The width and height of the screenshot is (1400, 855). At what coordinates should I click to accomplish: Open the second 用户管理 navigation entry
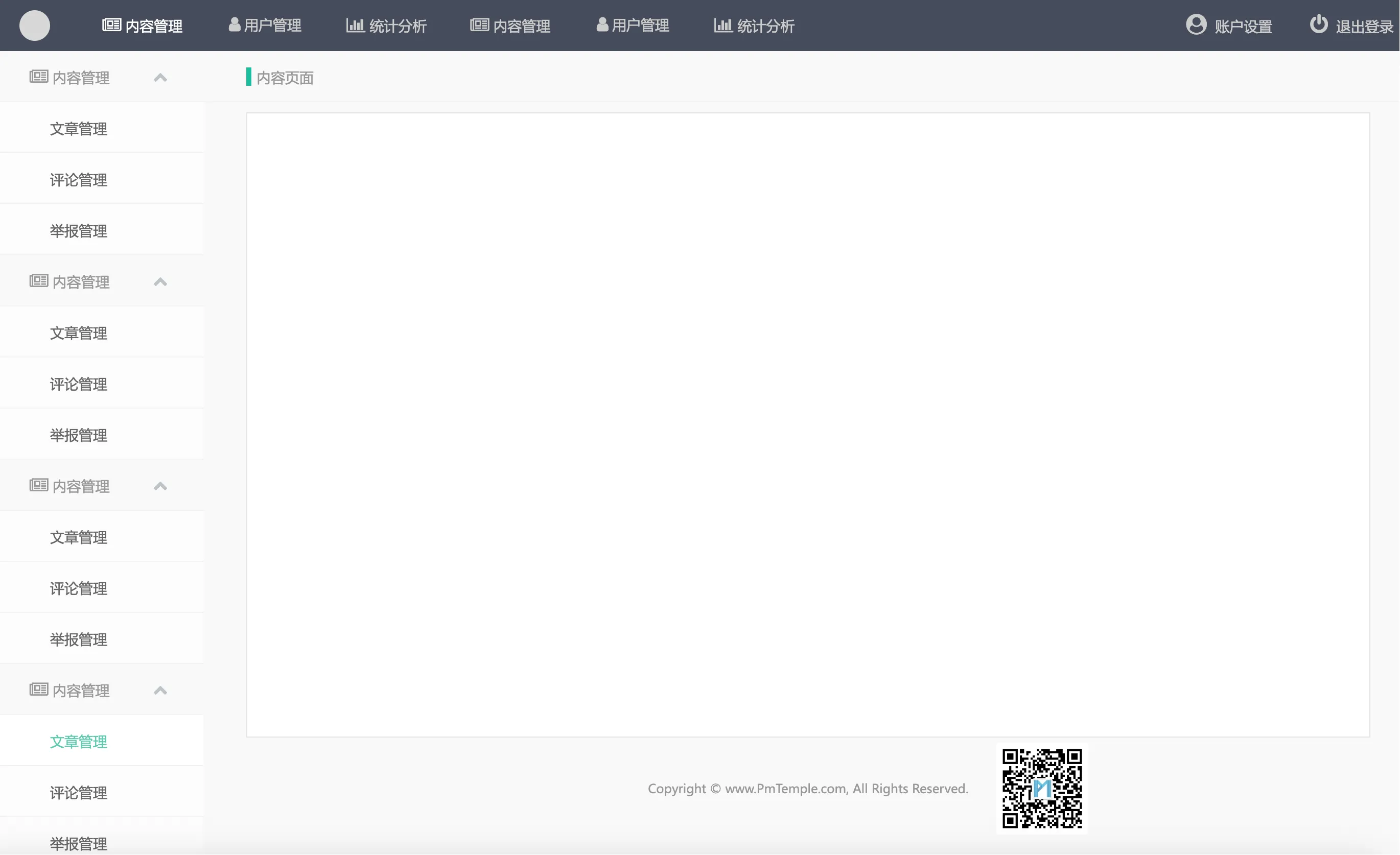(639, 25)
